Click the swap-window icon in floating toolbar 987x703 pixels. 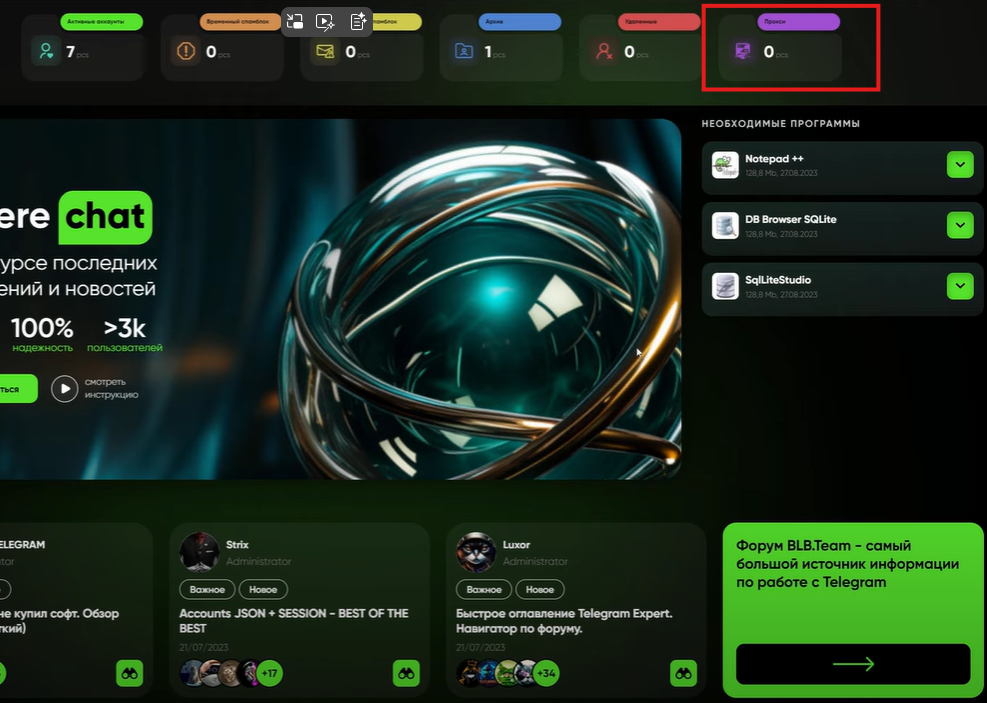click(x=295, y=22)
